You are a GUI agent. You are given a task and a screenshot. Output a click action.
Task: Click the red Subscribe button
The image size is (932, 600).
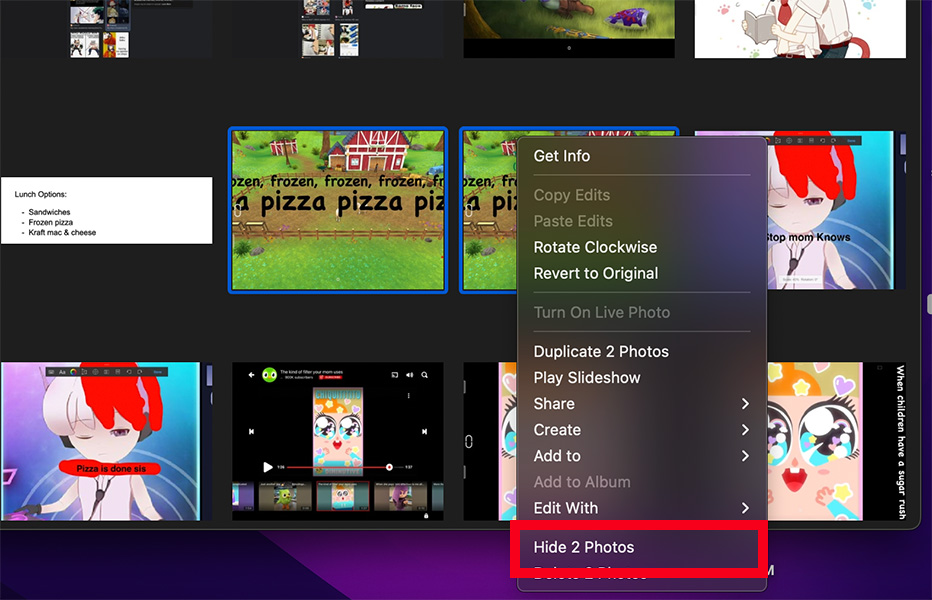(x=330, y=377)
